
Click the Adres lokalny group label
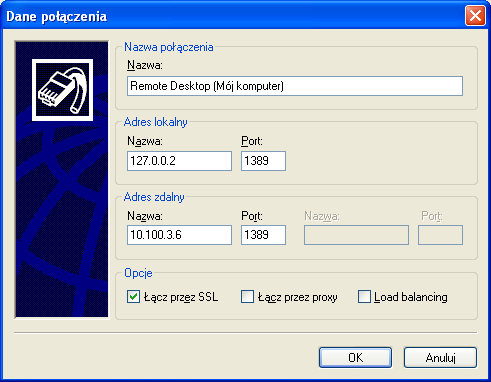point(156,122)
